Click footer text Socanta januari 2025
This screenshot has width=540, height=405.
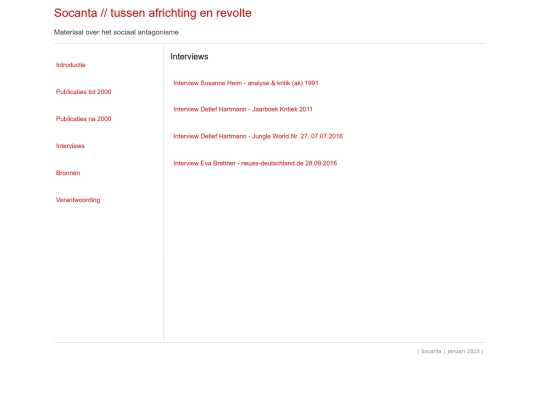coord(450,351)
